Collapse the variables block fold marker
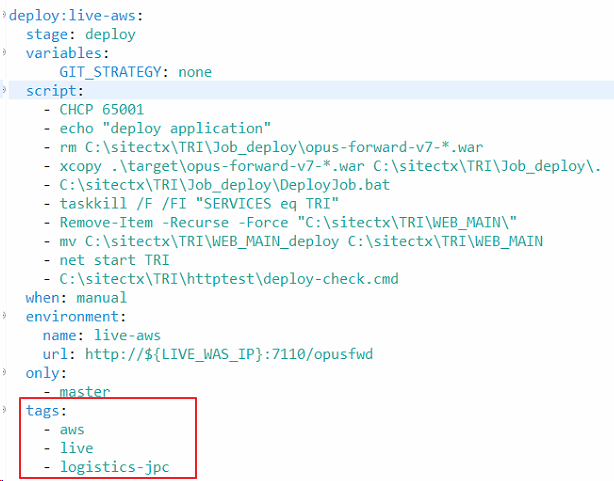Image resolution: width=614 pixels, height=481 pixels. point(4,52)
